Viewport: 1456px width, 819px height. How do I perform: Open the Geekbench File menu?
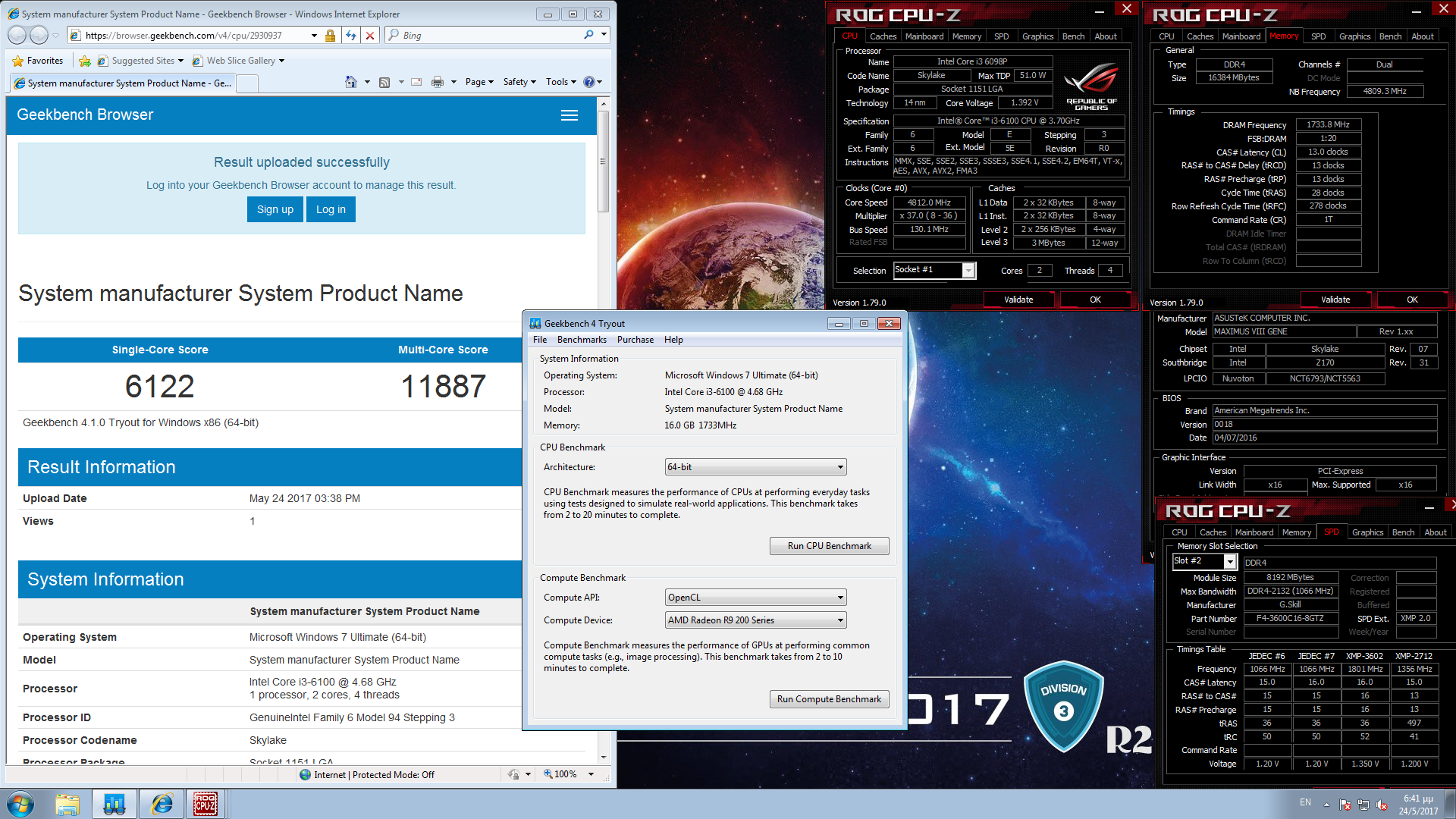click(540, 340)
